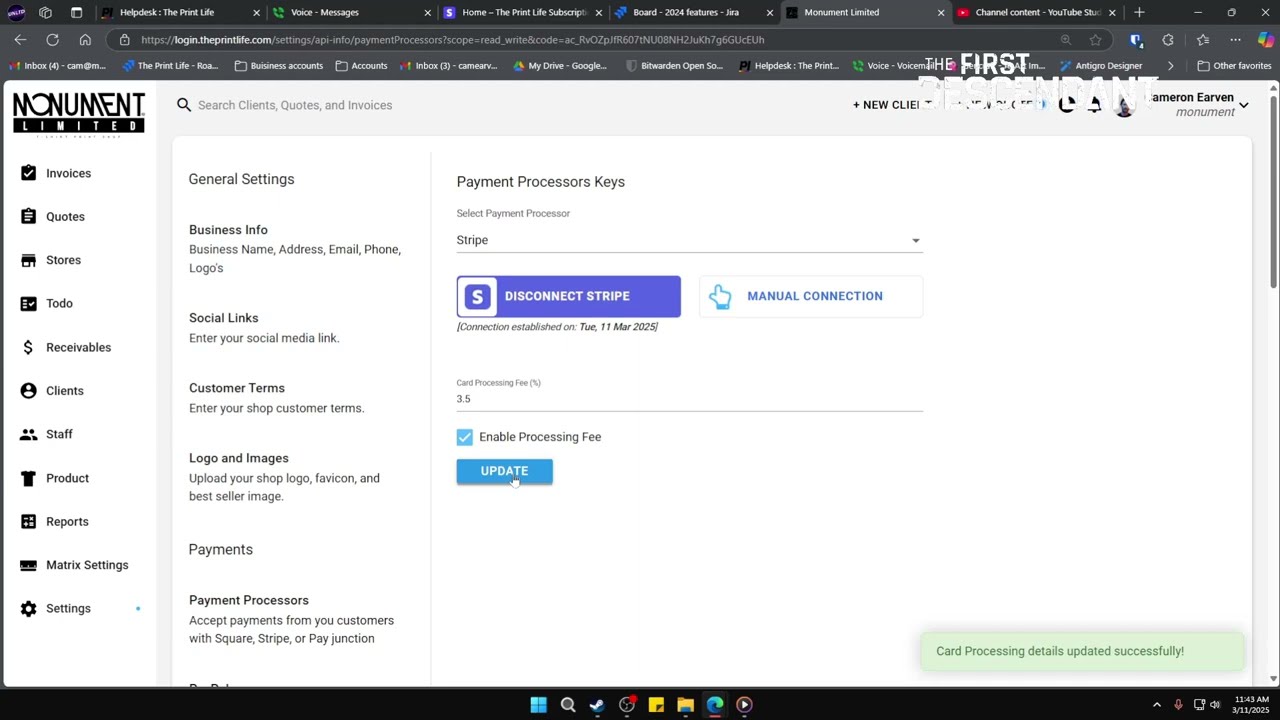This screenshot has height=720, width=1280.
Task: Open the Todo checklist icon
Action: coord(28,303)
